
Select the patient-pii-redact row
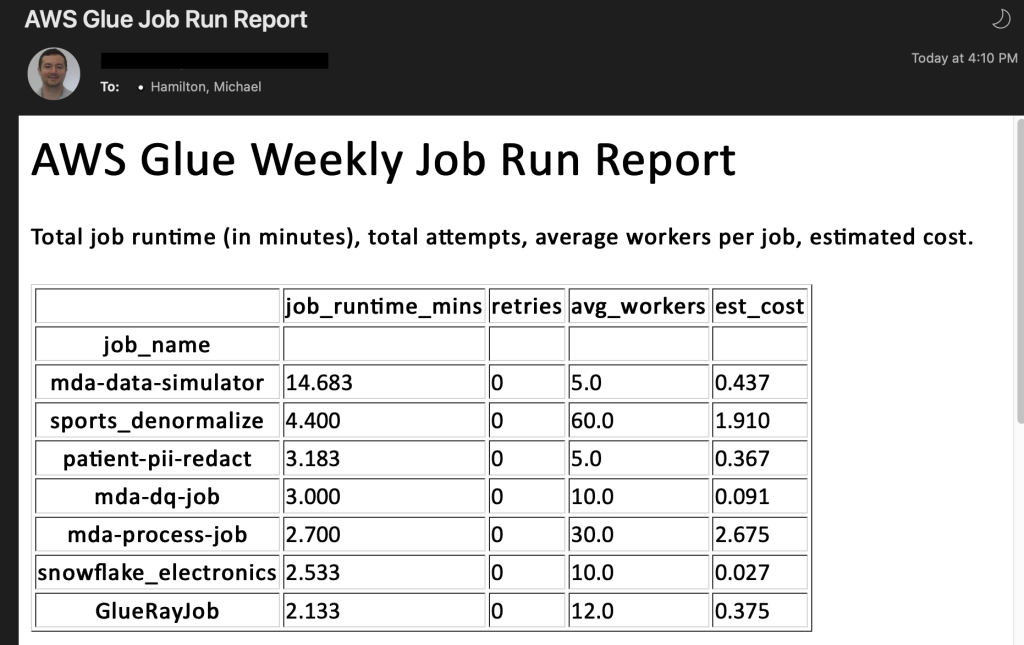[x=156, y=458]
